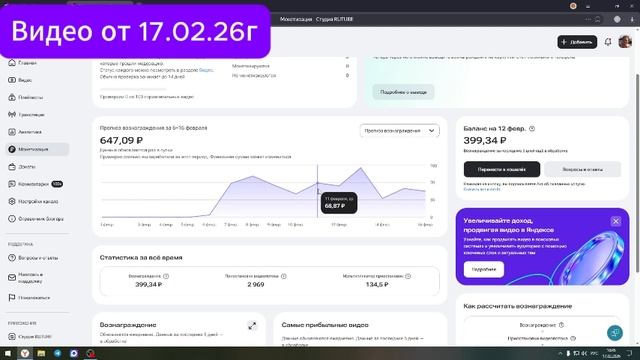Click help icon beside Вознаграждение in calculation card
The image size is (640, 360).
pos(561,325)
